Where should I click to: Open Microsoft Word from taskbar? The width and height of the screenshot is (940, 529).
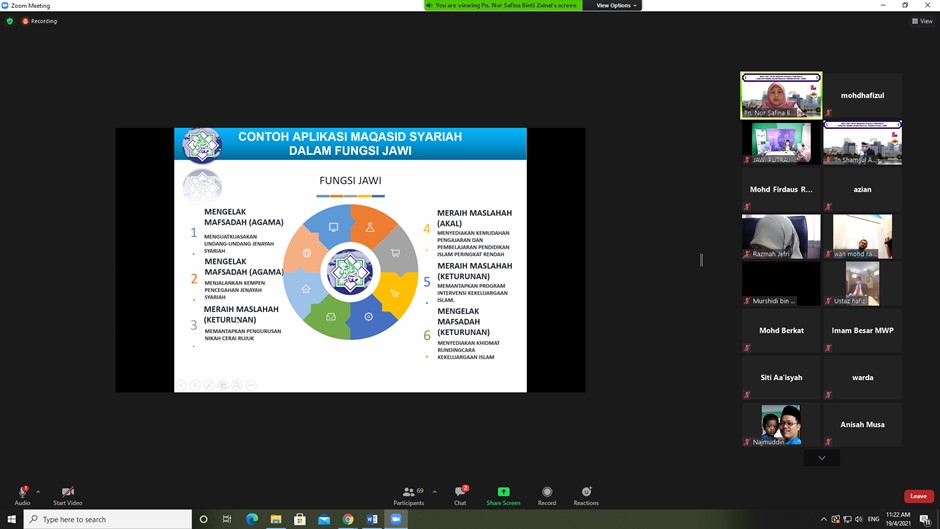372,519
